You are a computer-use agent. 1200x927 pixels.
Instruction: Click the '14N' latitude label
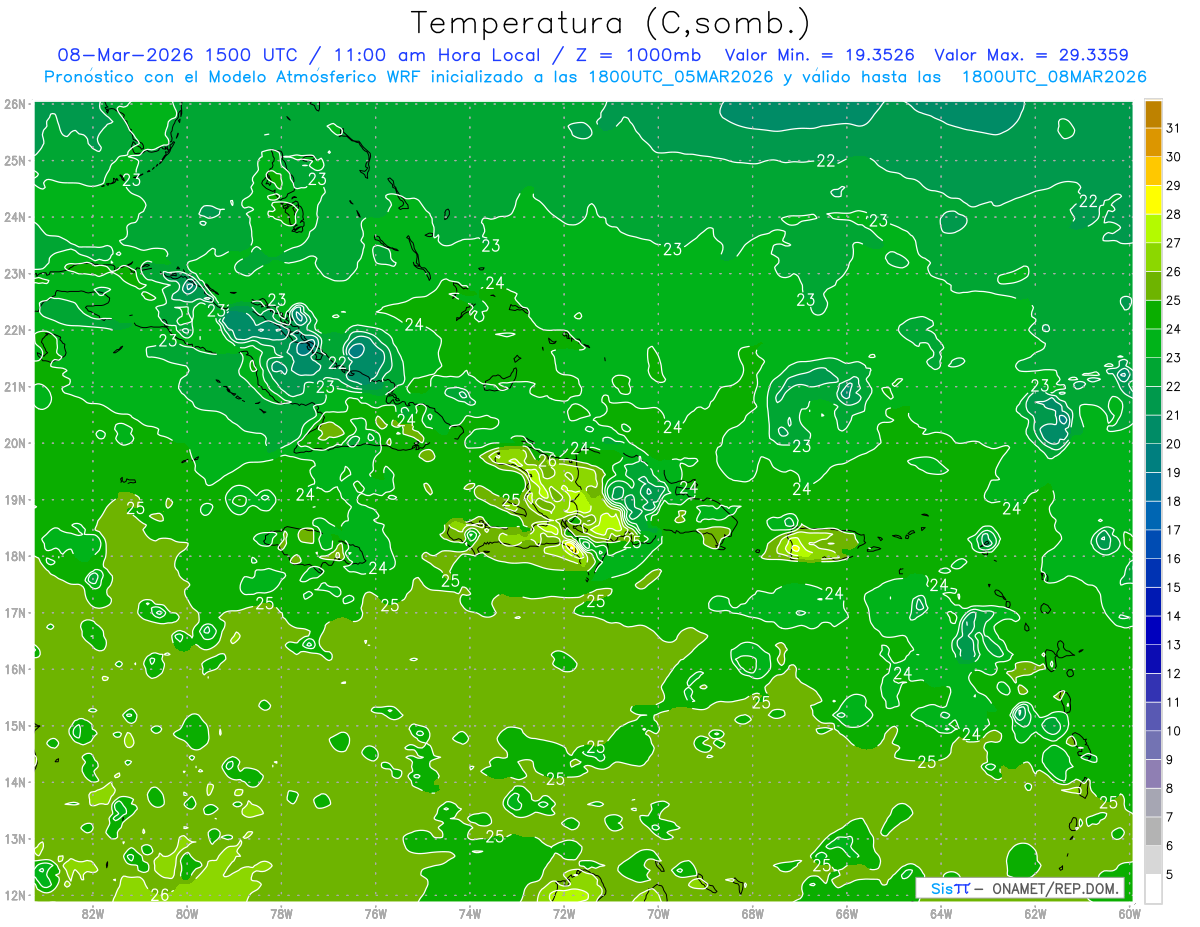15,782
